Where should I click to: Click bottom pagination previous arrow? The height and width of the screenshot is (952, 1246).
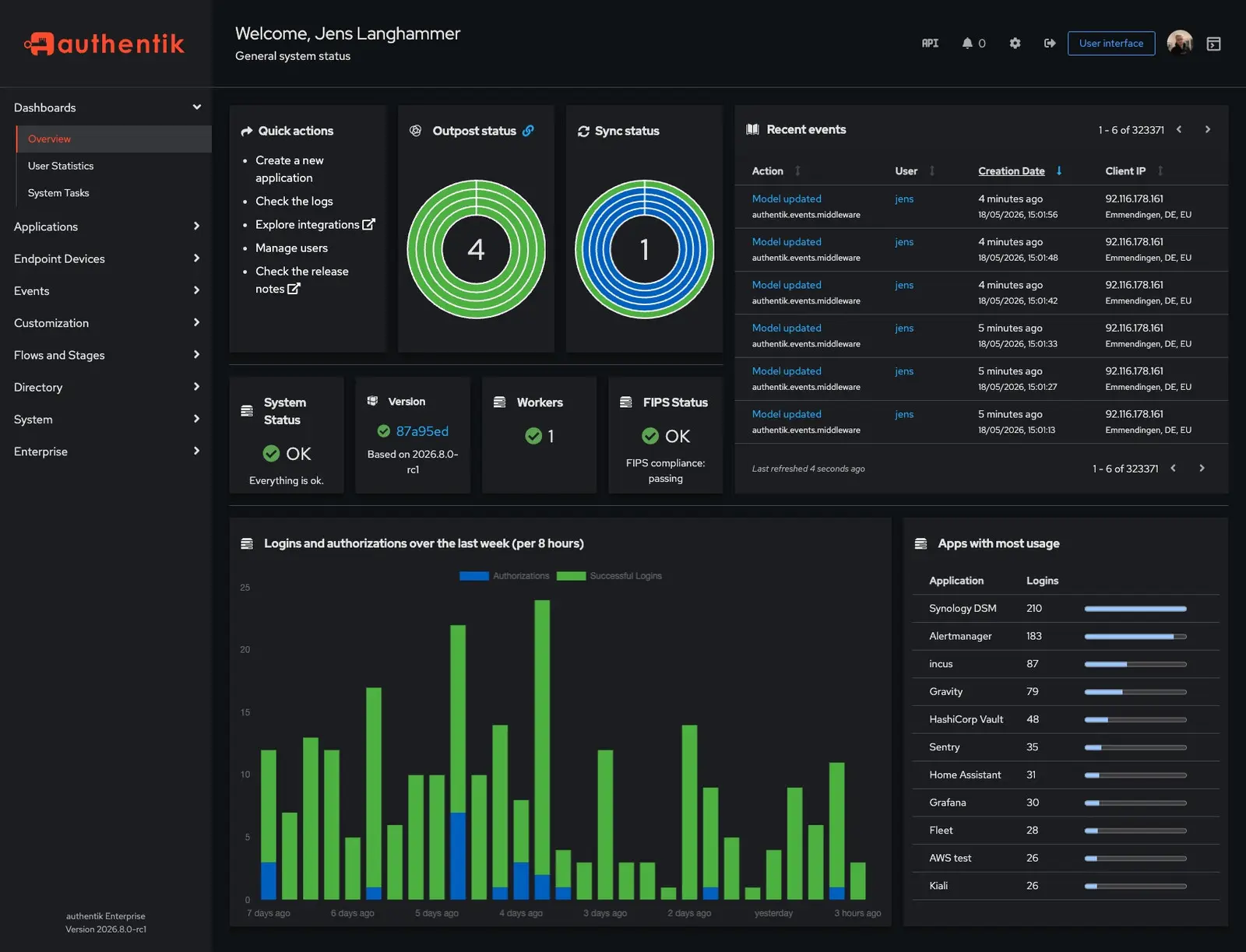click(x=1173, y=469)
